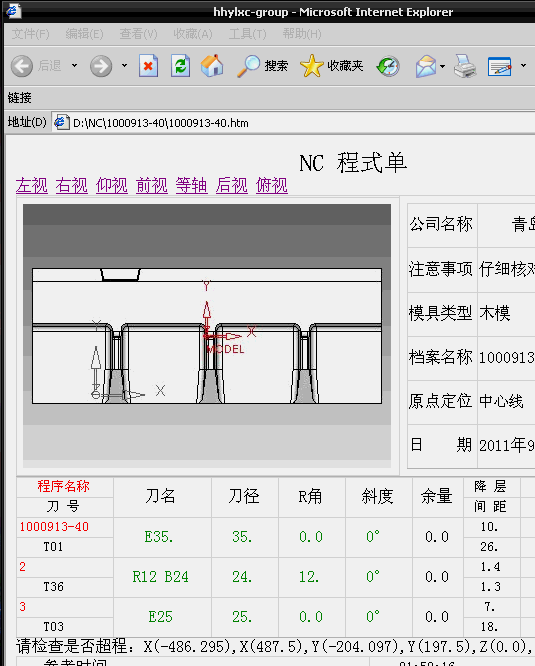Viewport: 535px width, 666px height.
Task: Click the 木模 value cell
Action: tap(506, 314)
